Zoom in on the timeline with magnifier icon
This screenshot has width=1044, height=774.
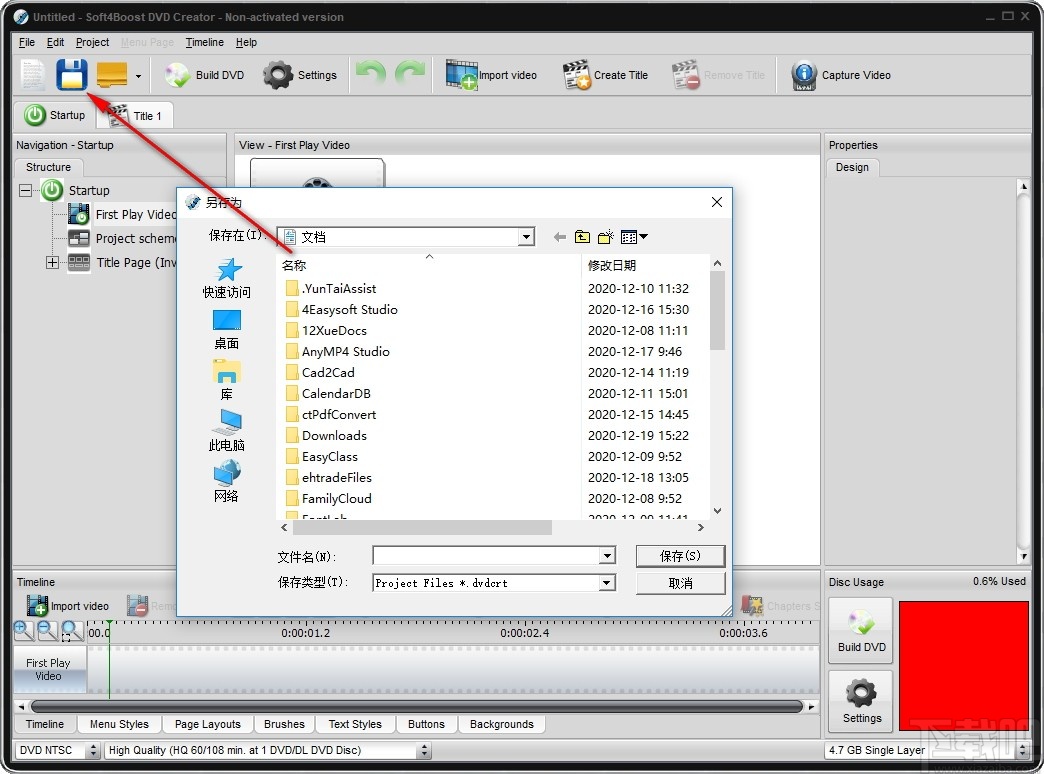tap(22, 631)
